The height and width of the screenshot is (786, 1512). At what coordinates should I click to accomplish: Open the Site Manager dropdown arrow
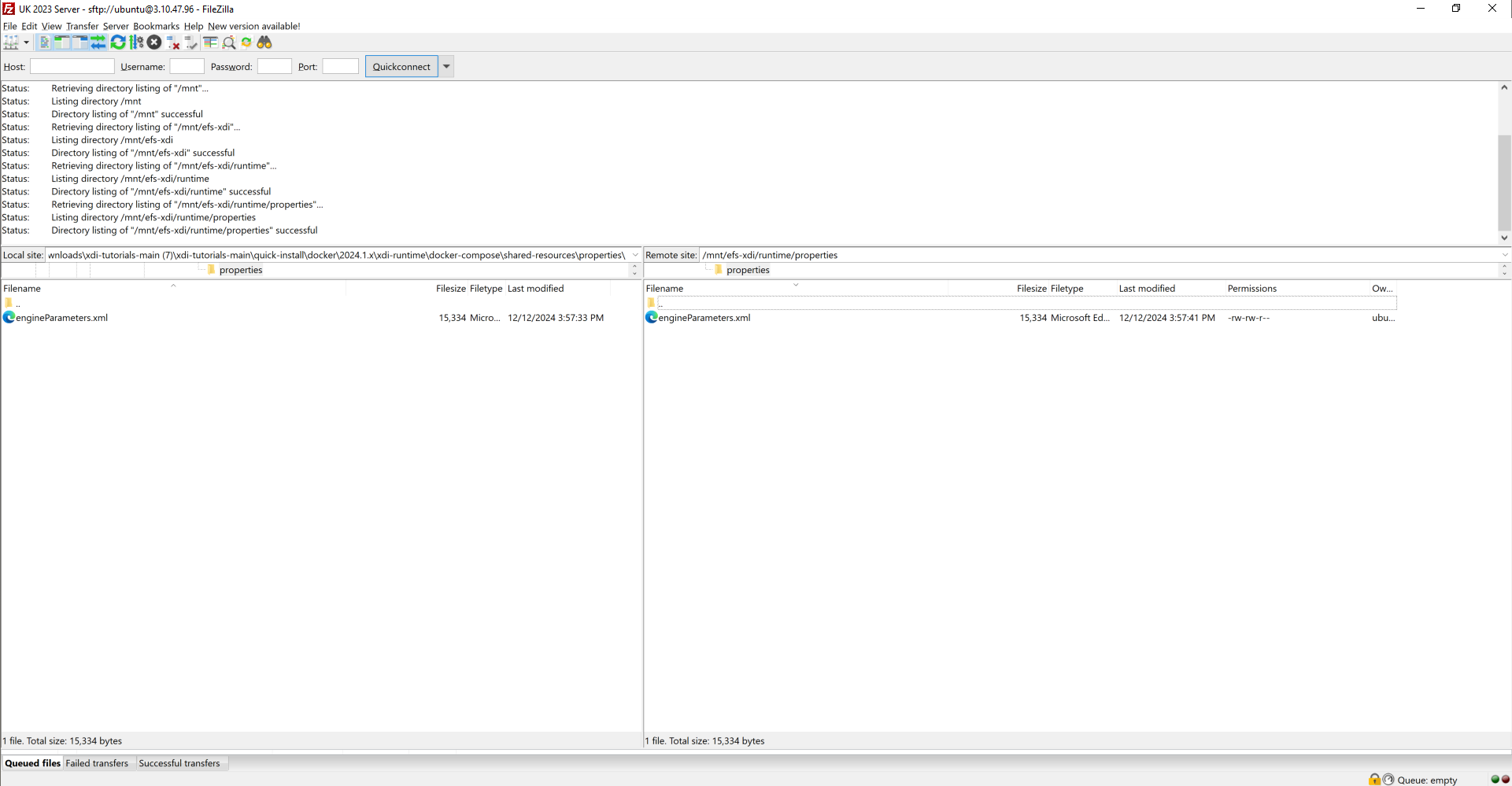[26, 42]
